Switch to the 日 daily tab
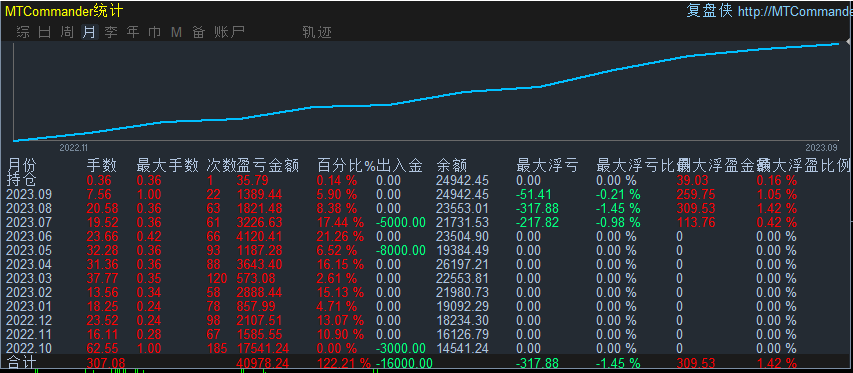 45,32
